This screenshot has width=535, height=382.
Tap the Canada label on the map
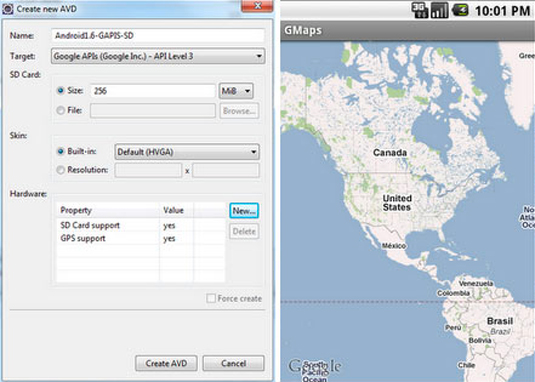coord(390,152)
